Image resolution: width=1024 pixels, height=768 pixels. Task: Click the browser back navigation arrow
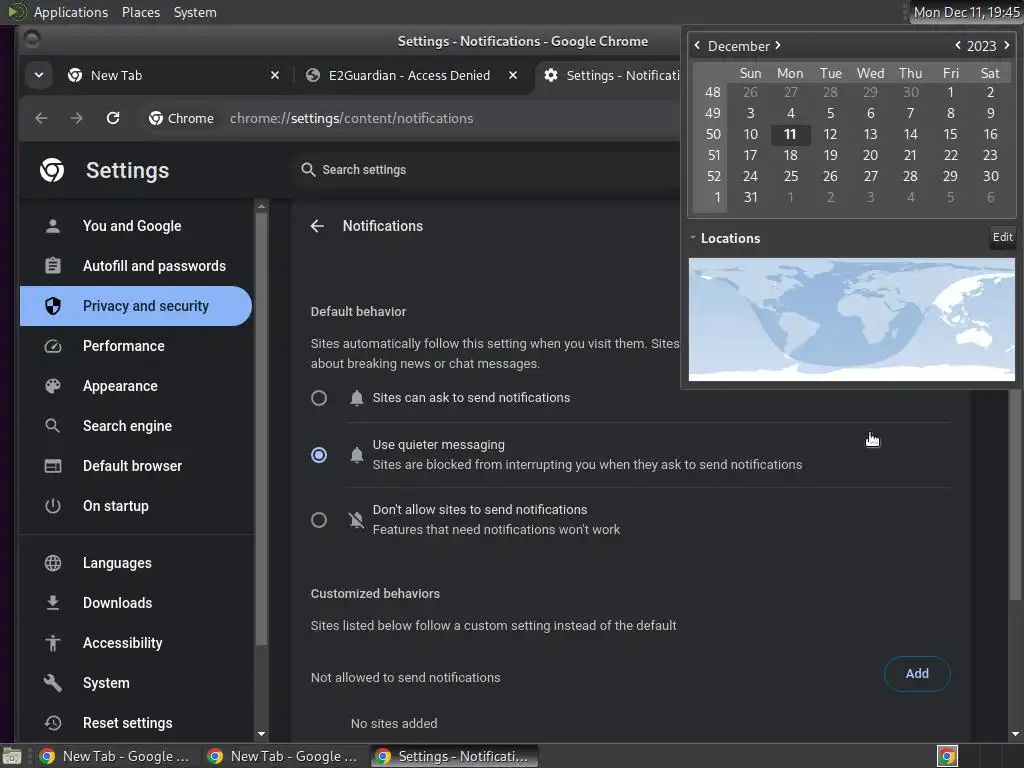(x=41, y=118)
